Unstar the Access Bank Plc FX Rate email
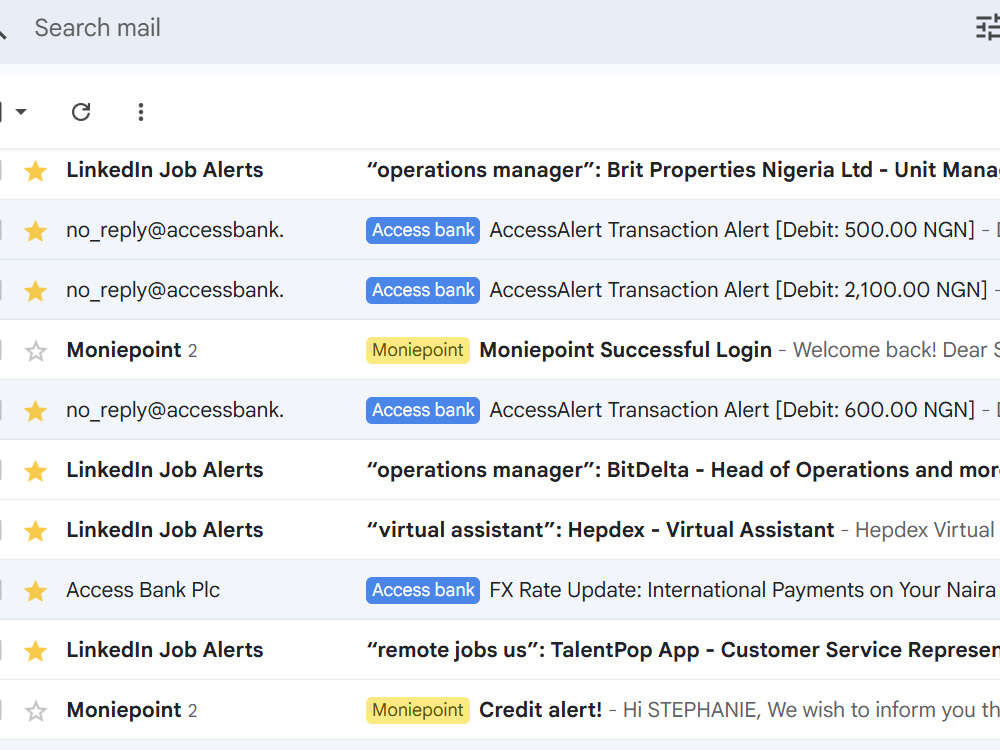Viewport: 1000px width, 750px height. pos(36,591)
